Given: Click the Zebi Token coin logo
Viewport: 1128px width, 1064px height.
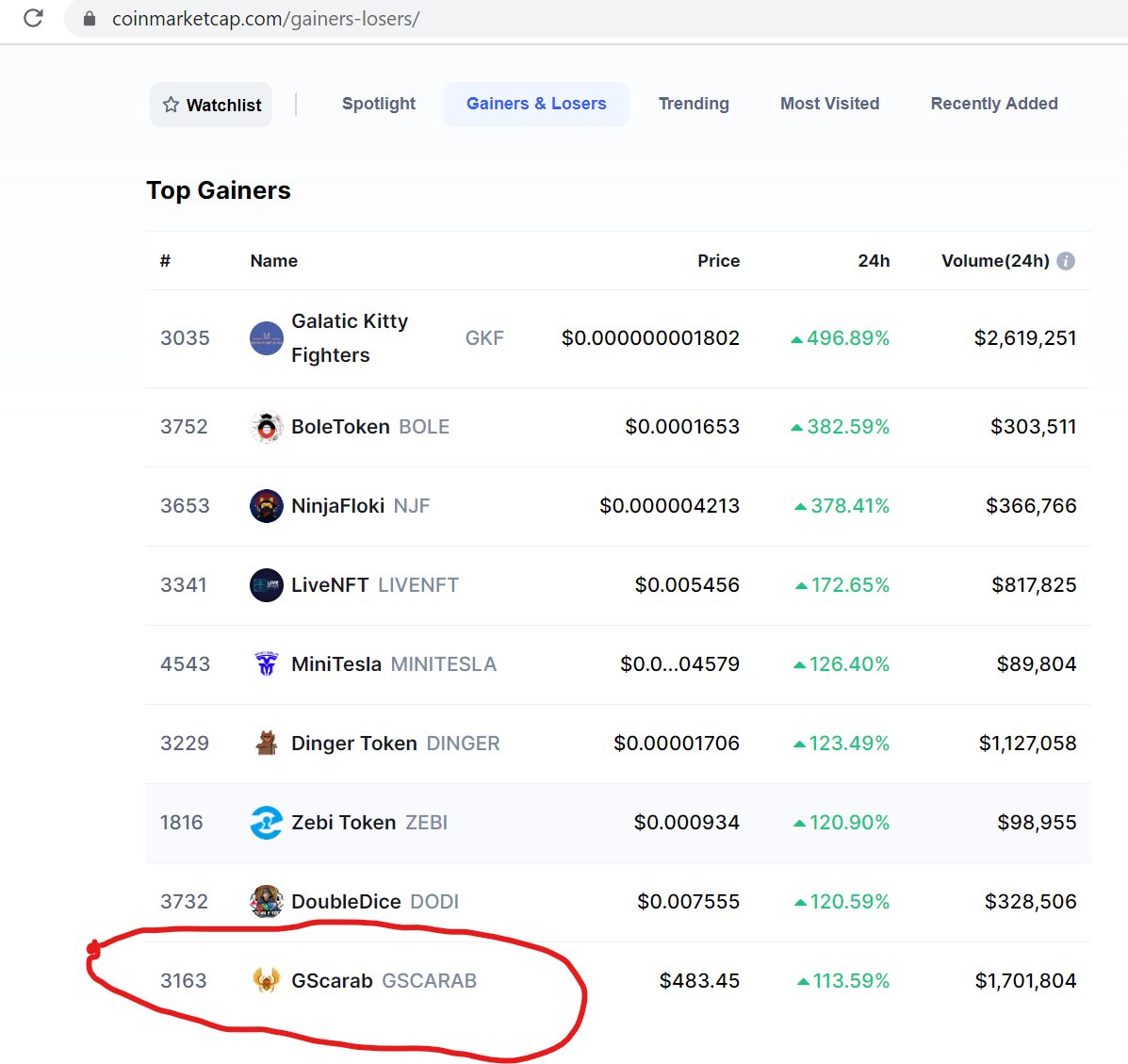Looking at the screenshot, I should 266,823.
